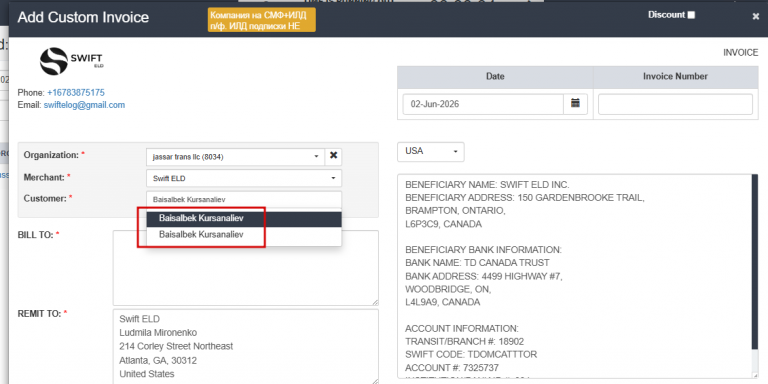The height and width of the screenshot is (384, 768).
Task: Click inside the REMIT TO text area
Action: pos(245,346)
